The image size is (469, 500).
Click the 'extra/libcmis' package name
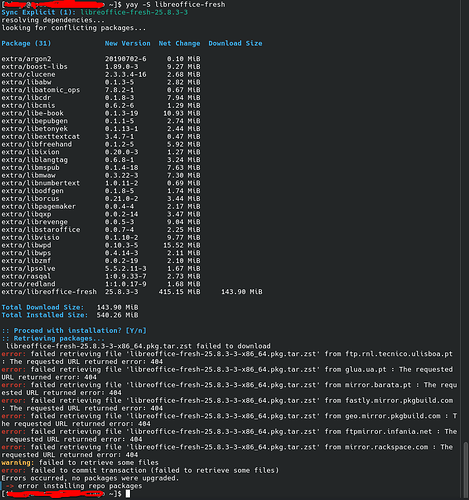[28, 105]
